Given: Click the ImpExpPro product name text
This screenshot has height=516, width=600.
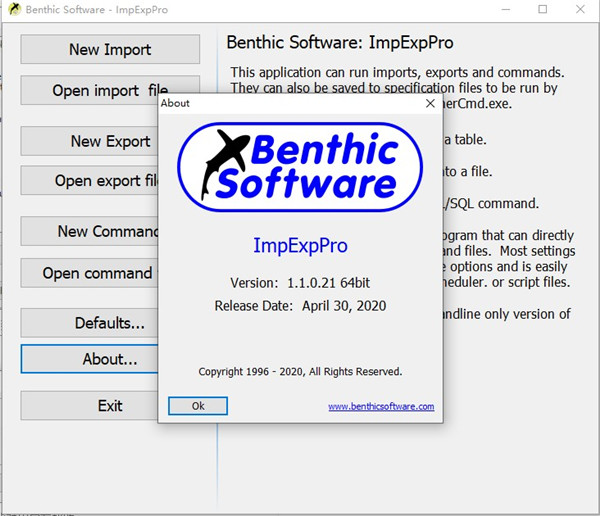Looking at the screenshot, I should [x=300, y=245].
